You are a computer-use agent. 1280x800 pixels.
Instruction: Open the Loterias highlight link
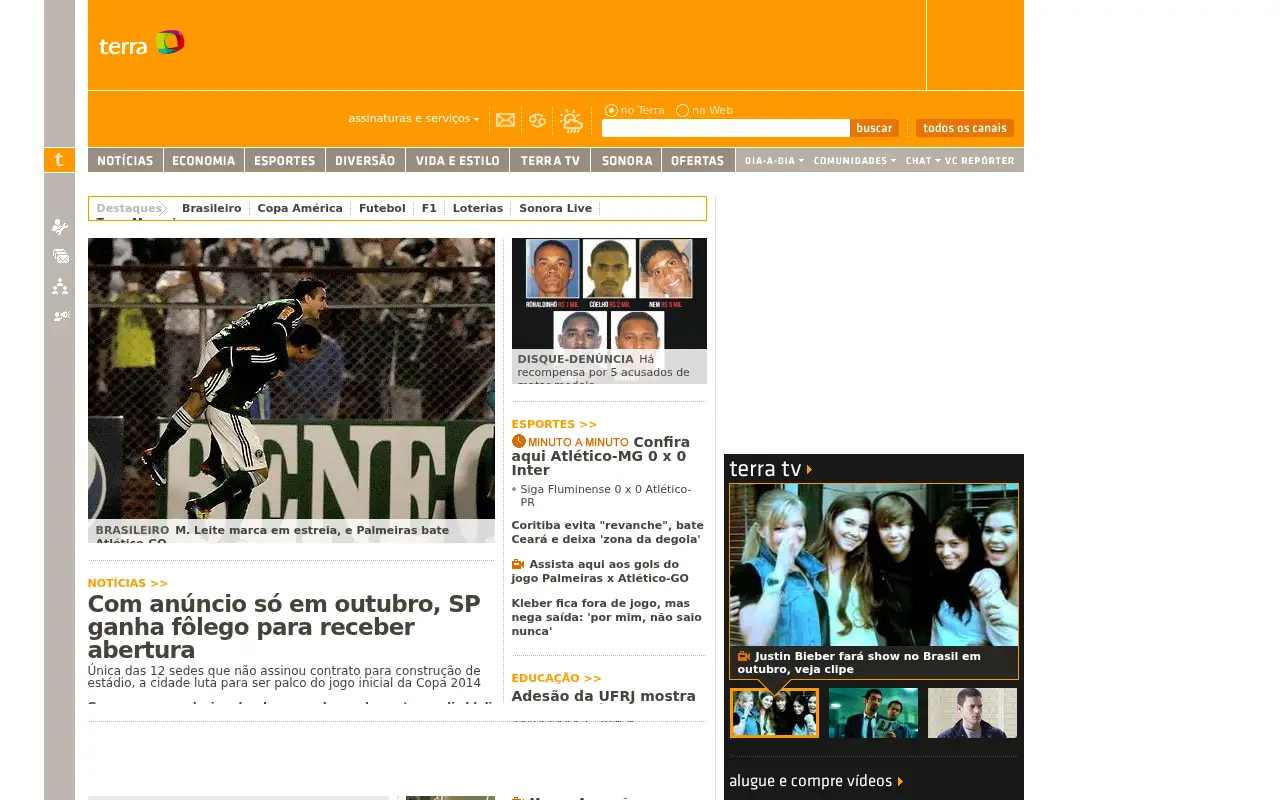tap(478, 208)
